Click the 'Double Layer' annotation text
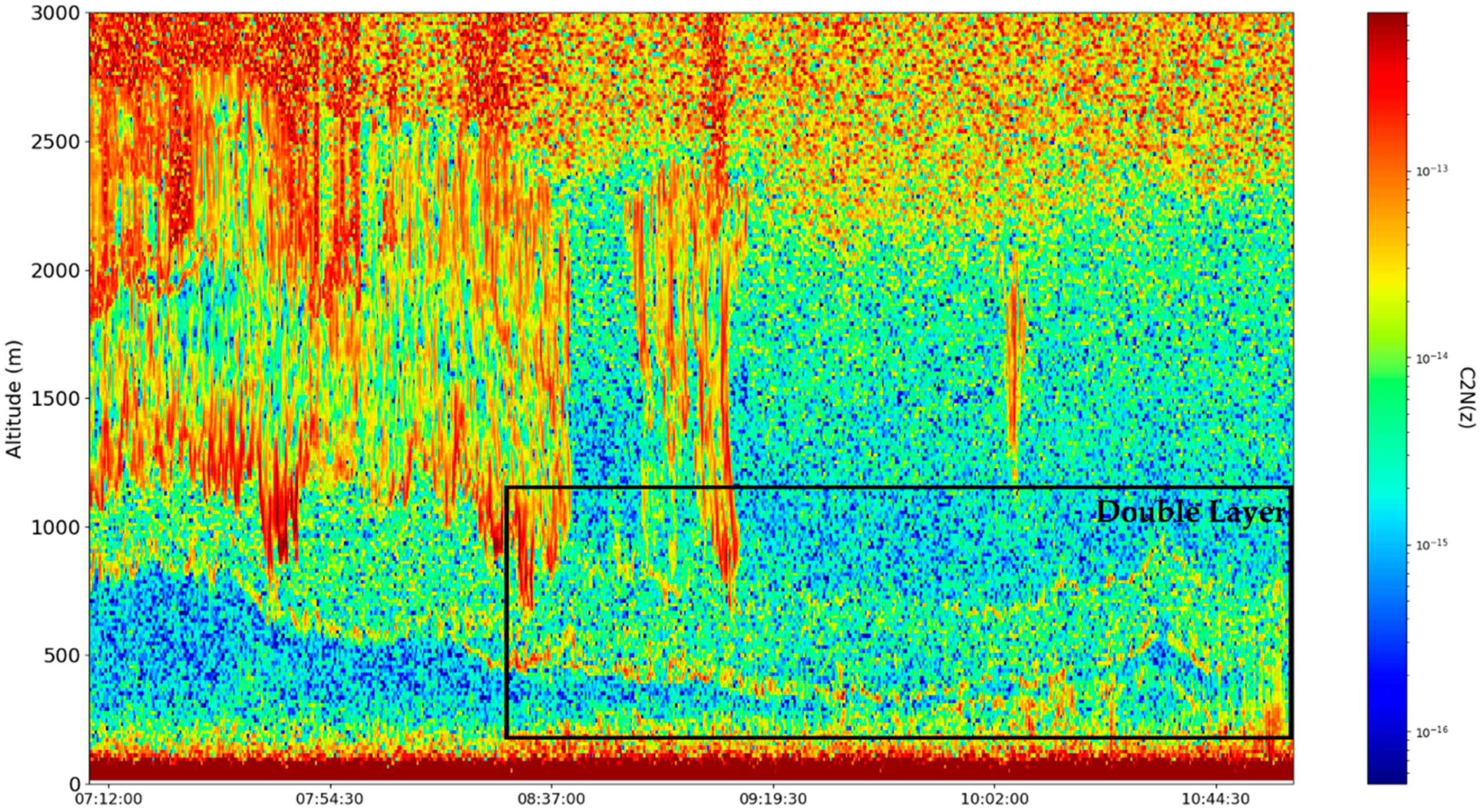 (1190, 512)
